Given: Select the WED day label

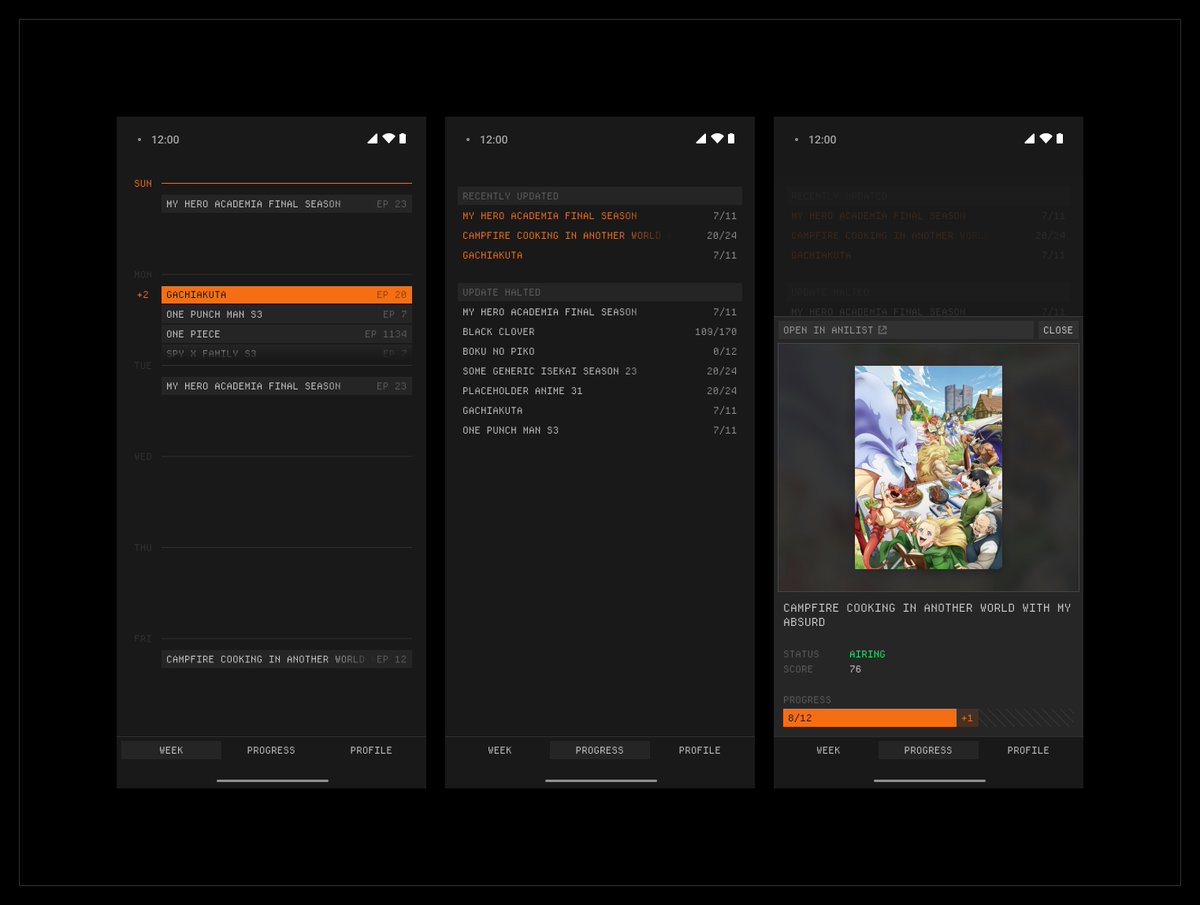Looking at the screenshot, I should 143,457.
